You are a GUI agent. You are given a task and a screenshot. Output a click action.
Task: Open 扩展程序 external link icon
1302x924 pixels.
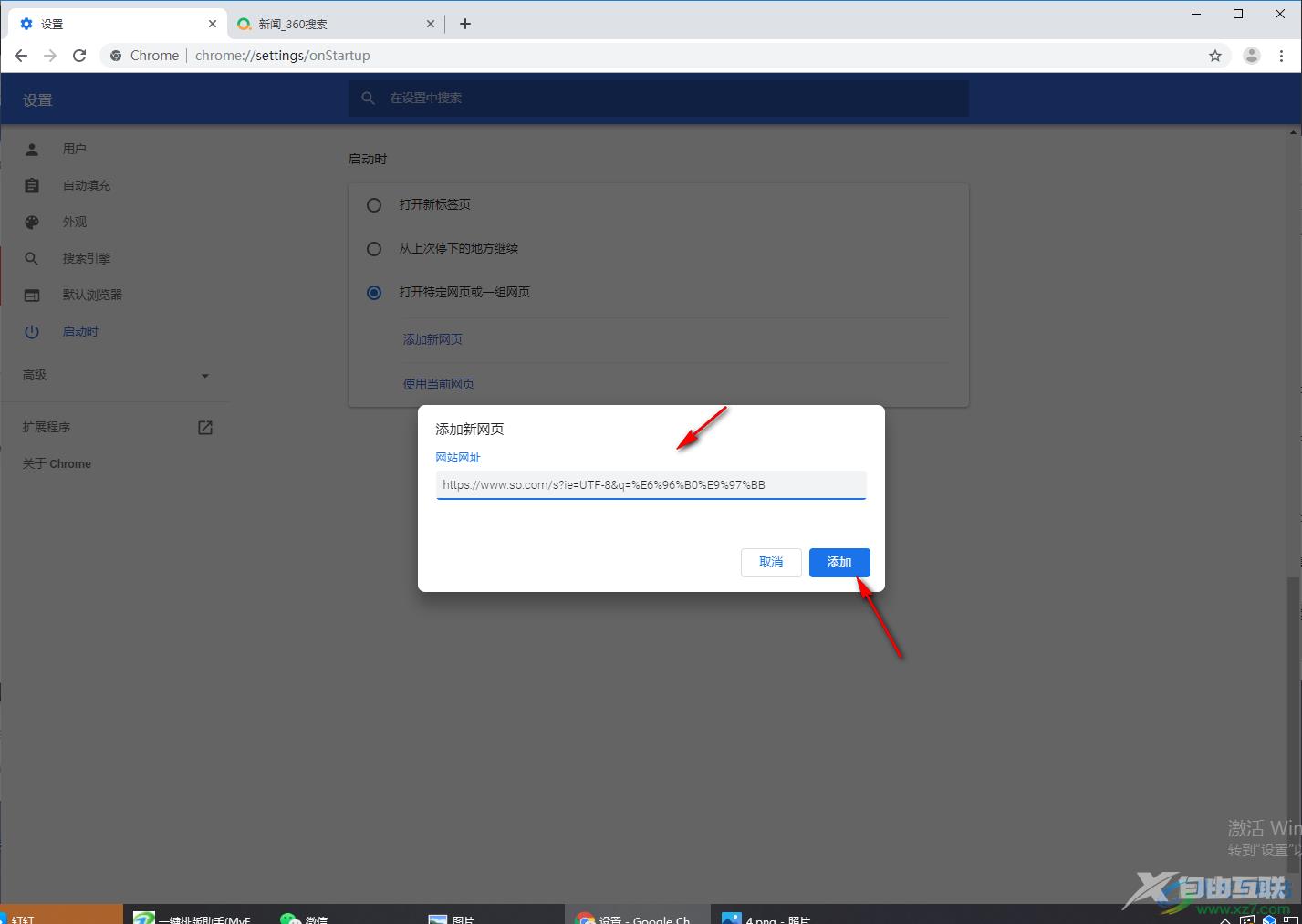[205, 427]
